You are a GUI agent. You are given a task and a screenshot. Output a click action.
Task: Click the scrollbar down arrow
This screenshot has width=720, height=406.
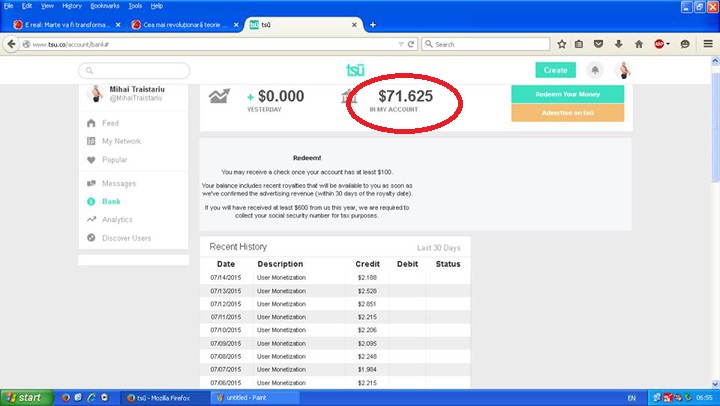tap(715, 384)
